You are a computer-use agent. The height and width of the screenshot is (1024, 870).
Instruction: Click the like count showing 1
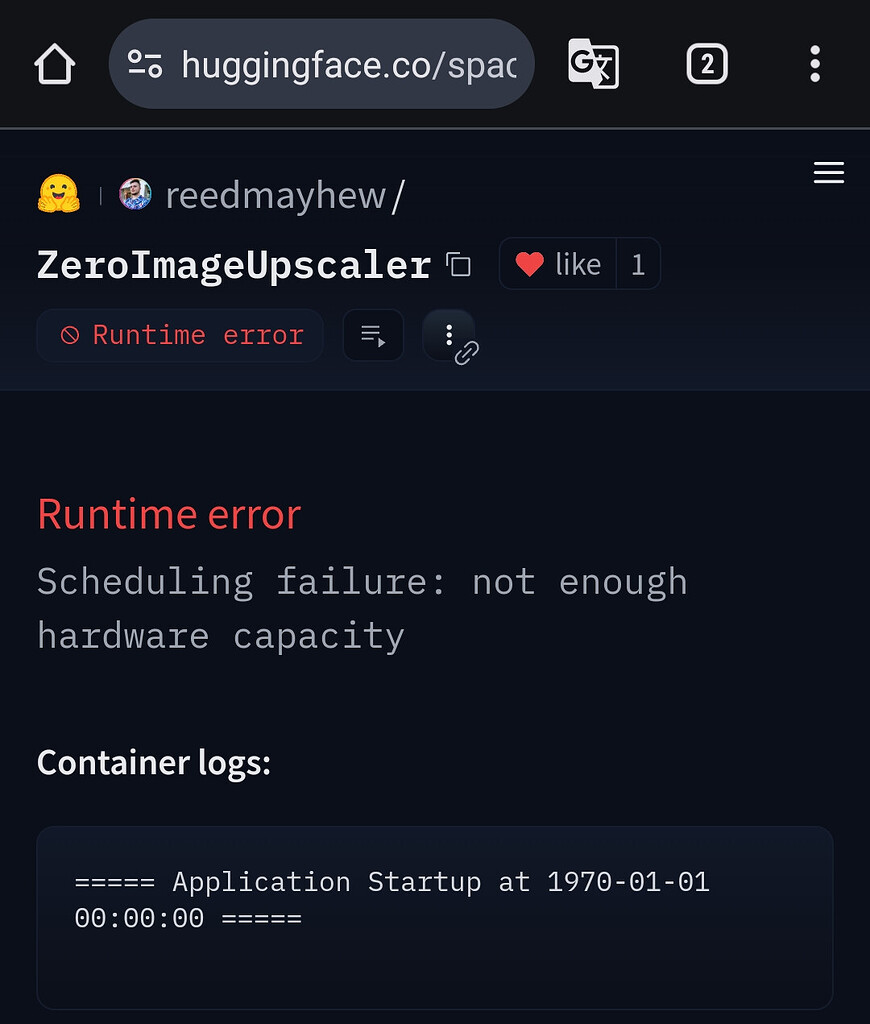click(638, 263)
